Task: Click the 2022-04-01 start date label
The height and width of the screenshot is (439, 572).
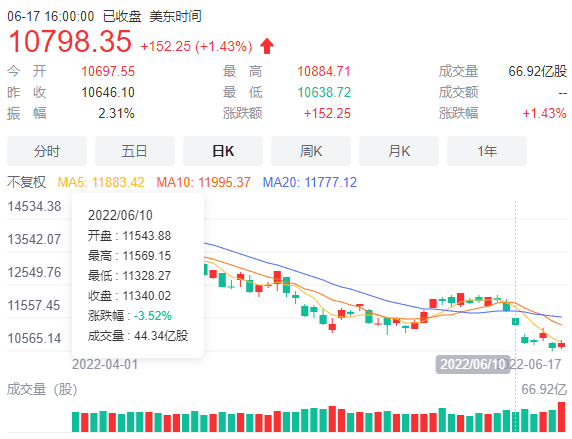Action: [105, 364]
